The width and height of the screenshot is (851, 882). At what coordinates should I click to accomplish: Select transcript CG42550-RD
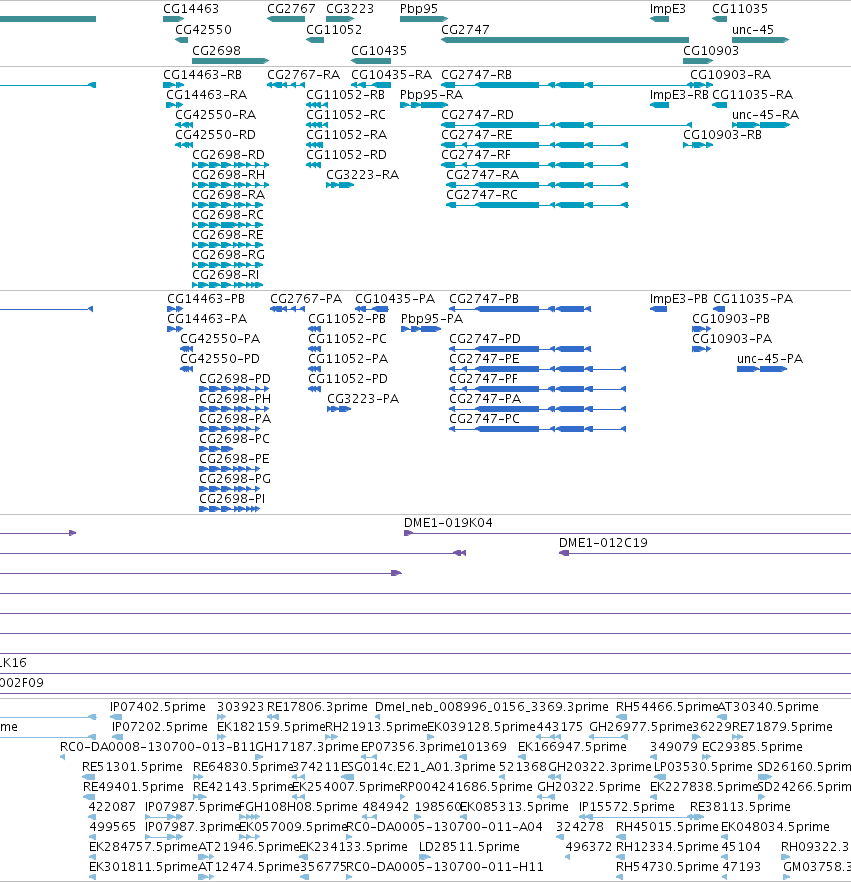pyautogui.click(x=215, y=135)
